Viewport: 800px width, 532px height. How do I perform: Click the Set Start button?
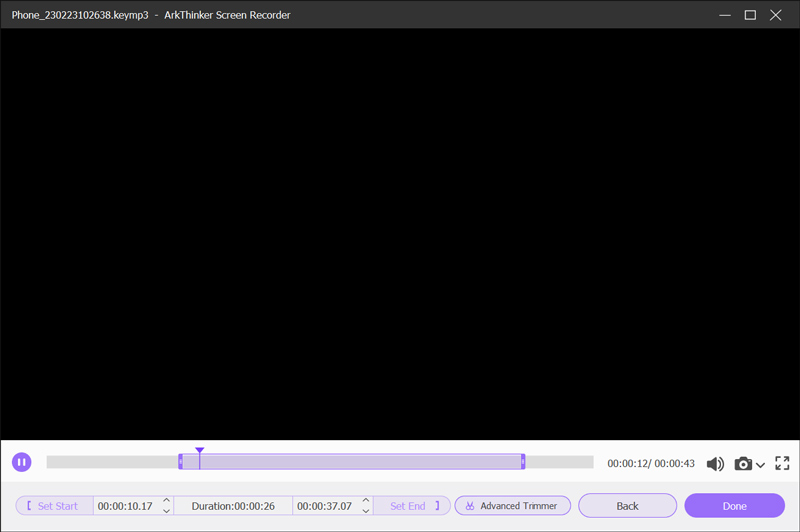[55, 505]
